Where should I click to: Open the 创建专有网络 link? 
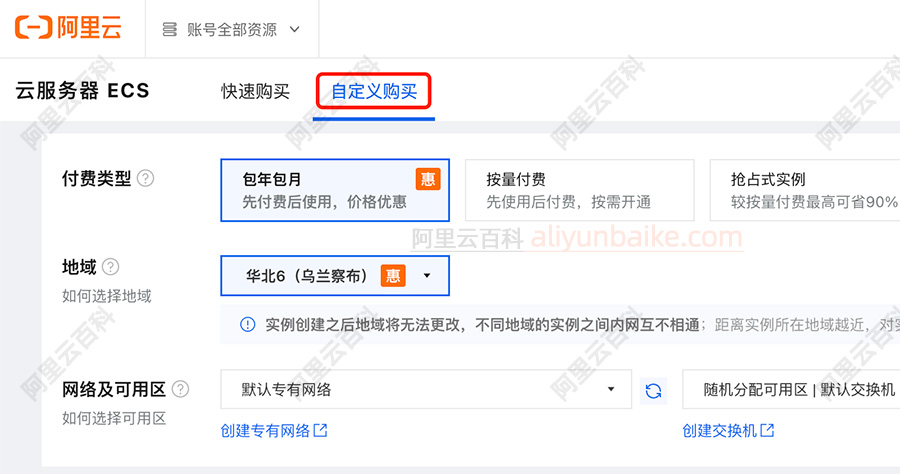coord(274,430)
